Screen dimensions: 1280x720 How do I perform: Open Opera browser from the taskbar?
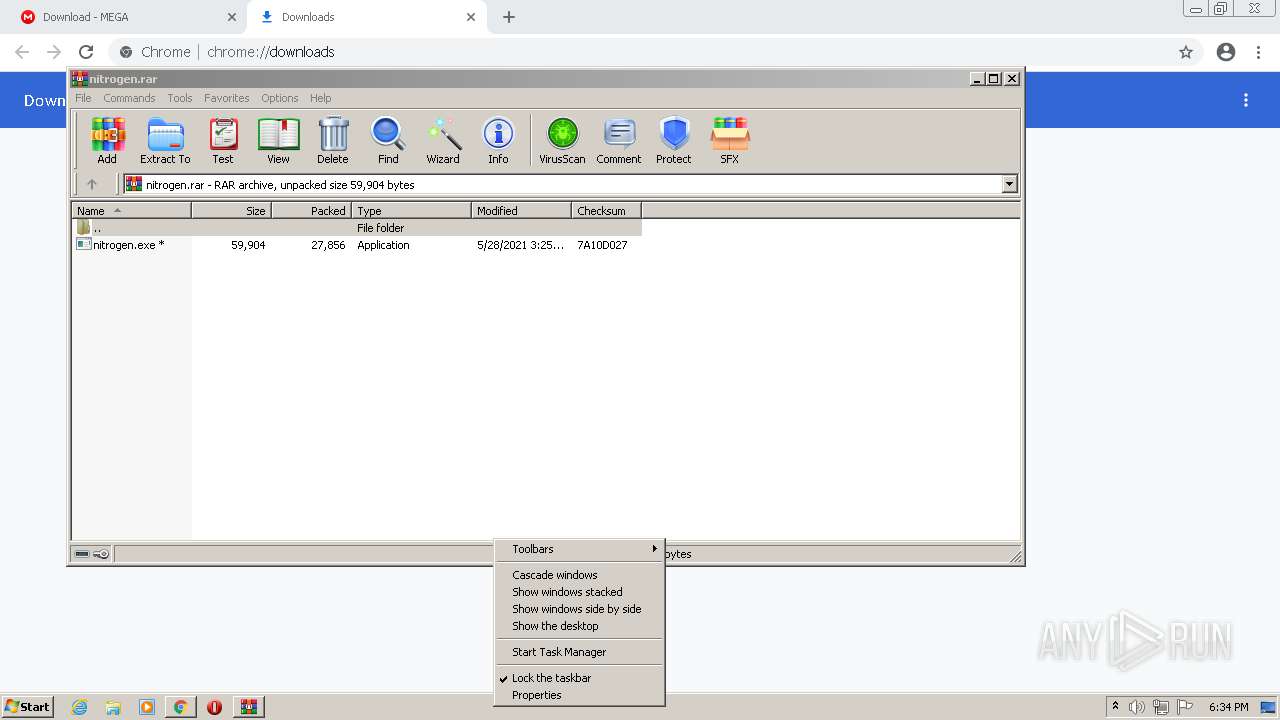coord(214,707)
